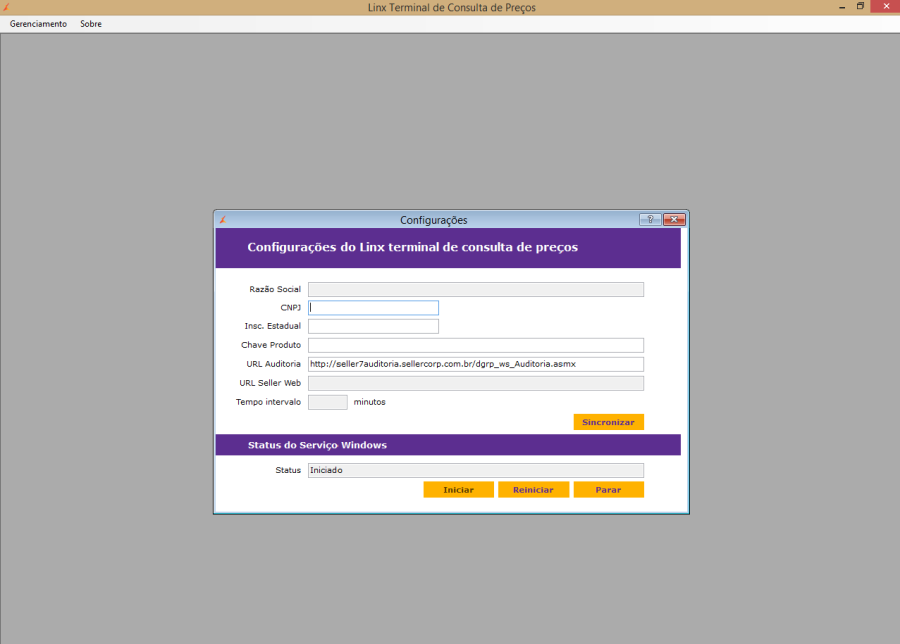Open the Sobre menu

pyautogui.click(x=91, y=24)
